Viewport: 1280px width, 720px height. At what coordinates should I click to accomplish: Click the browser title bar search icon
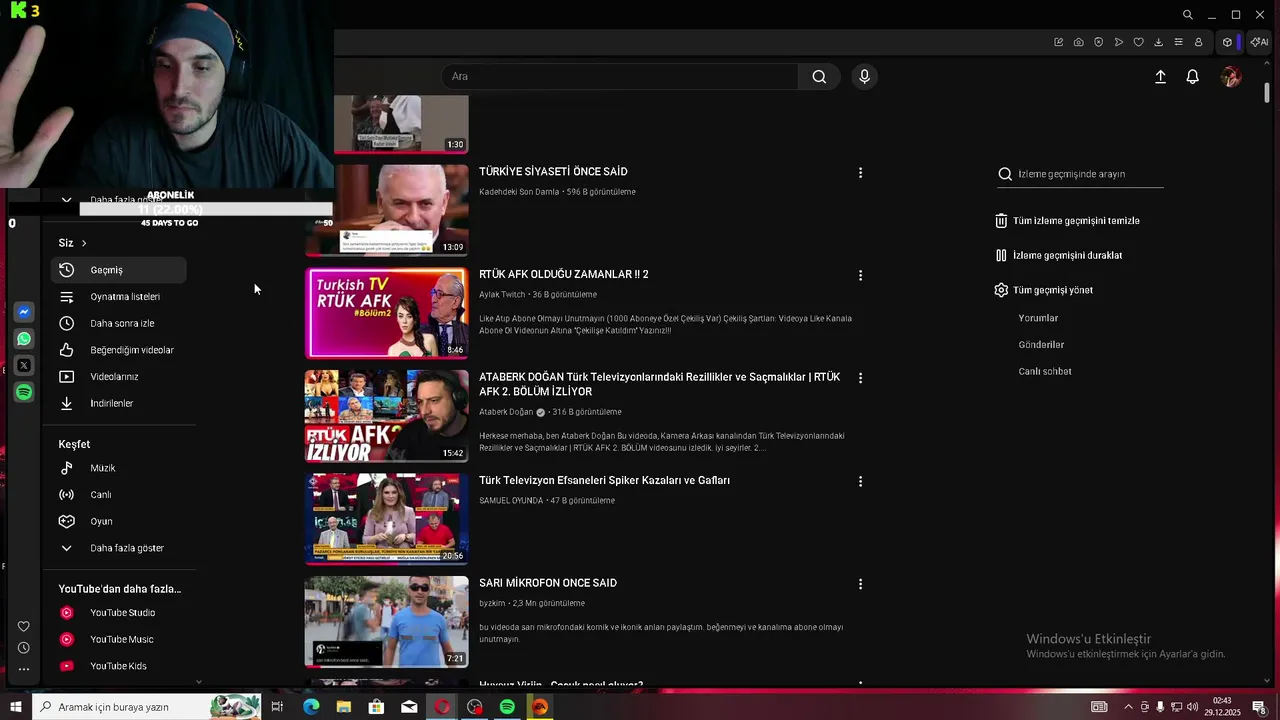1187,15
